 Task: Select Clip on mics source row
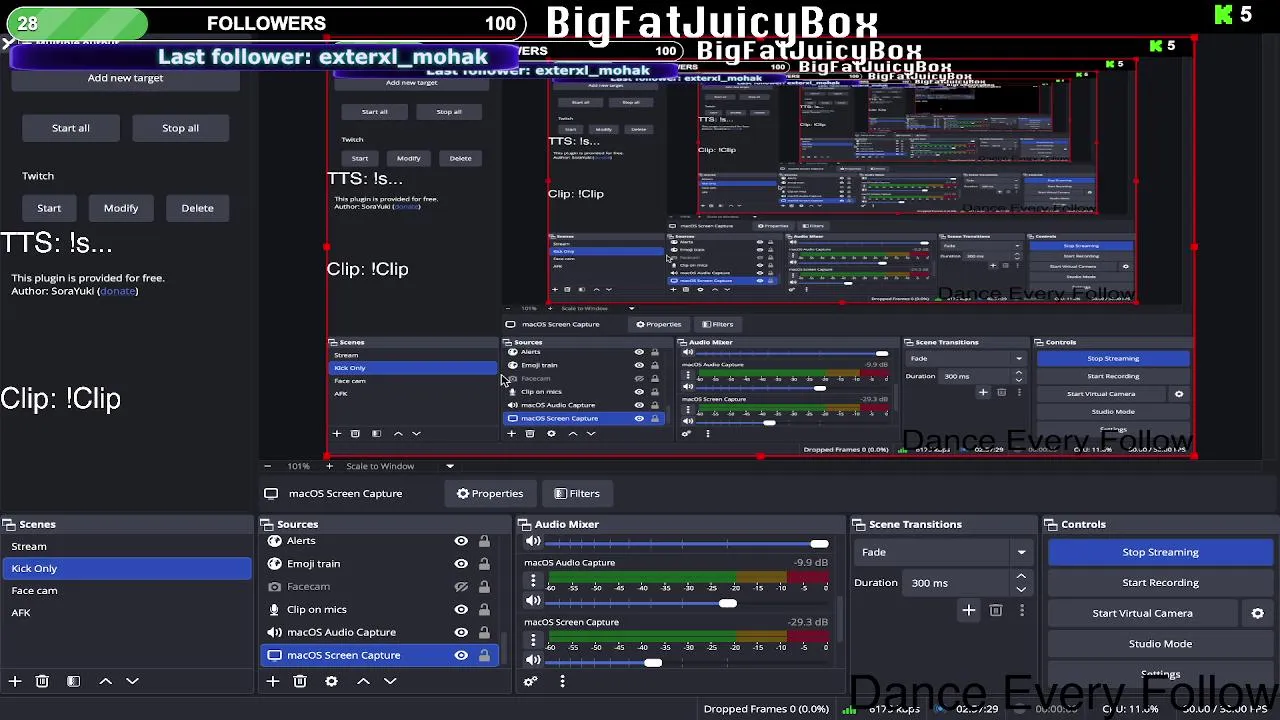click(380, 609)
